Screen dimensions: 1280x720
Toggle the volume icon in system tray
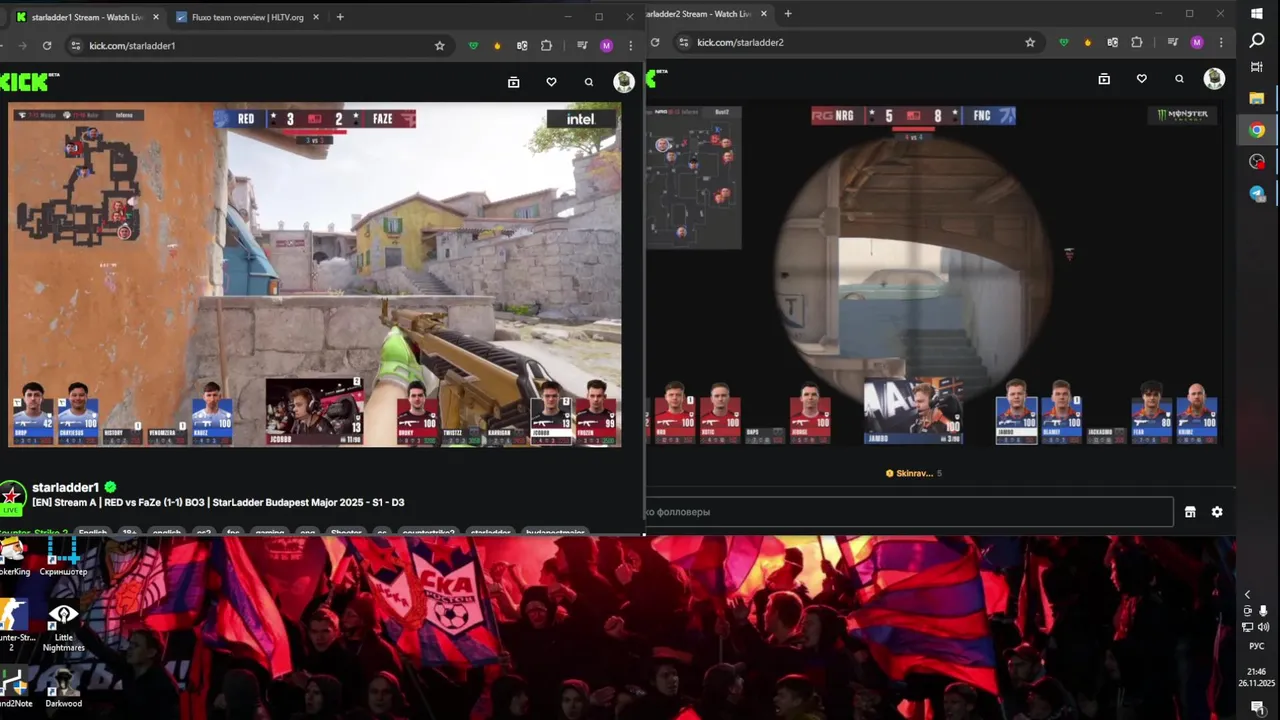point(1263,627)
